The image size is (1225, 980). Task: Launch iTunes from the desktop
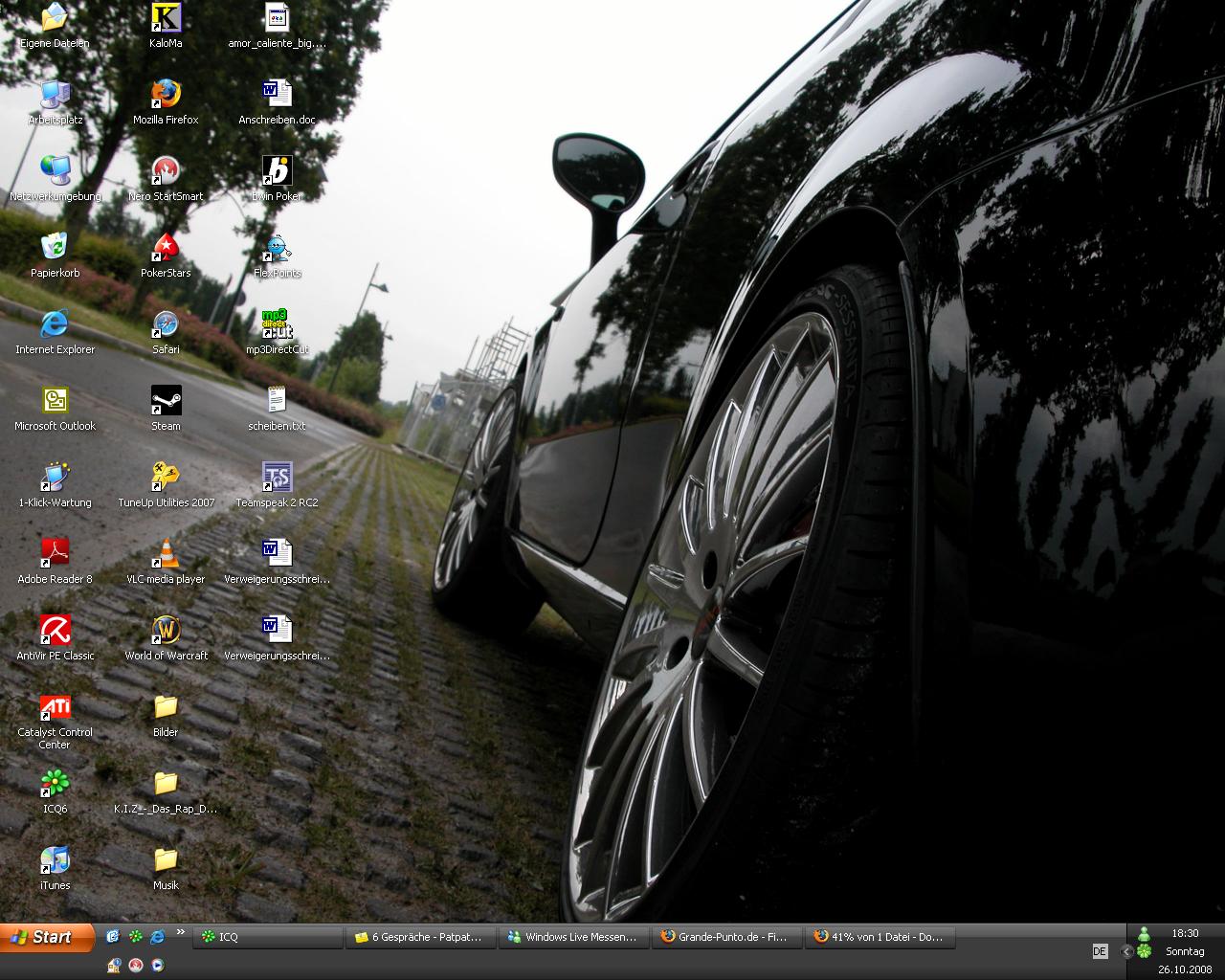(55, 860)
